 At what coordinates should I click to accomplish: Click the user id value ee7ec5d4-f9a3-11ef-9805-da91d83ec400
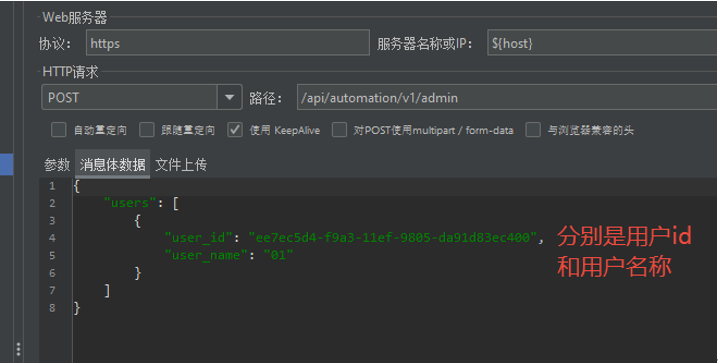pyautogui.click(x=392, y=238)
